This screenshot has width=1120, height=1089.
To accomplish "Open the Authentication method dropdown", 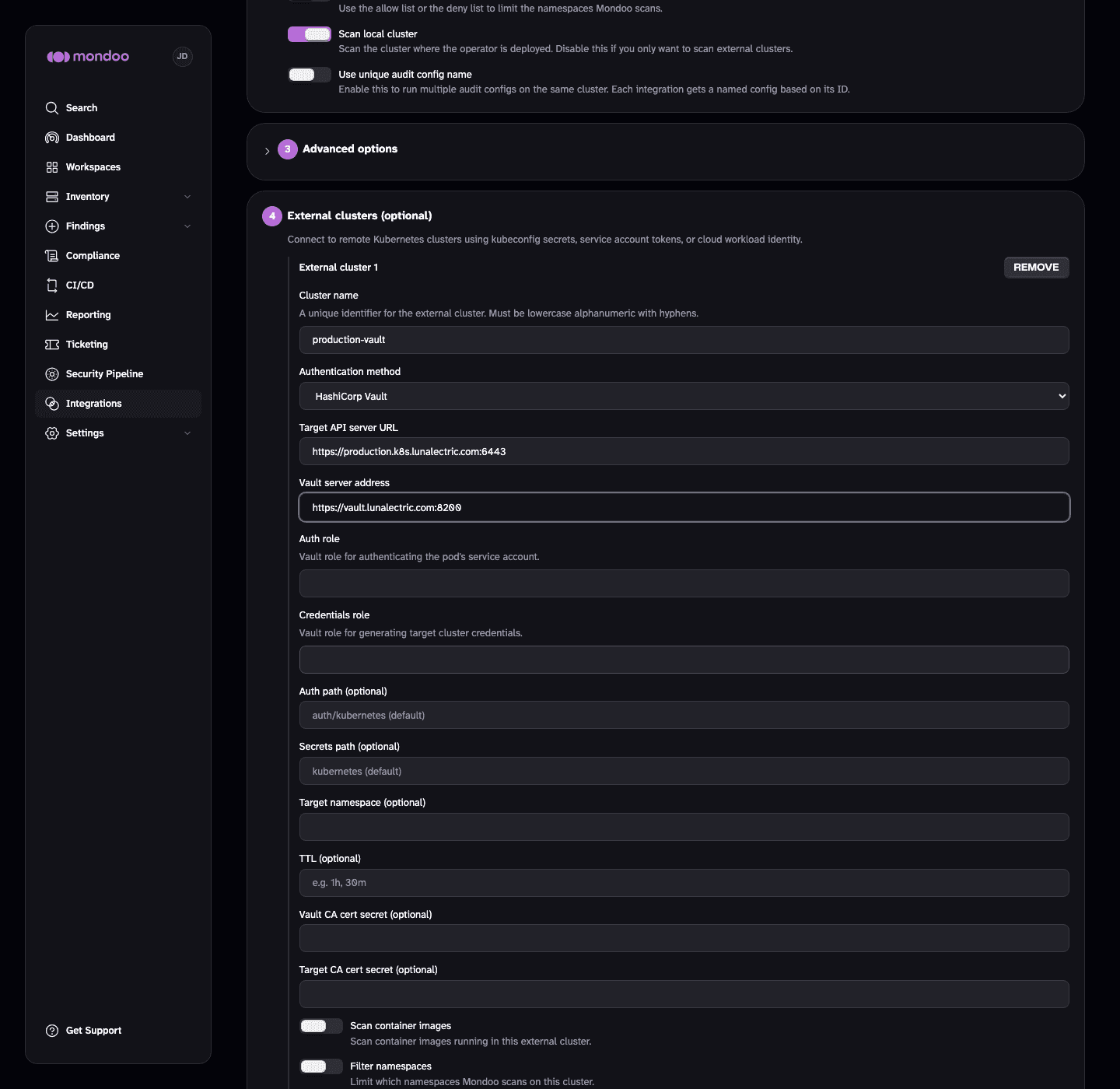I will 684,396.
